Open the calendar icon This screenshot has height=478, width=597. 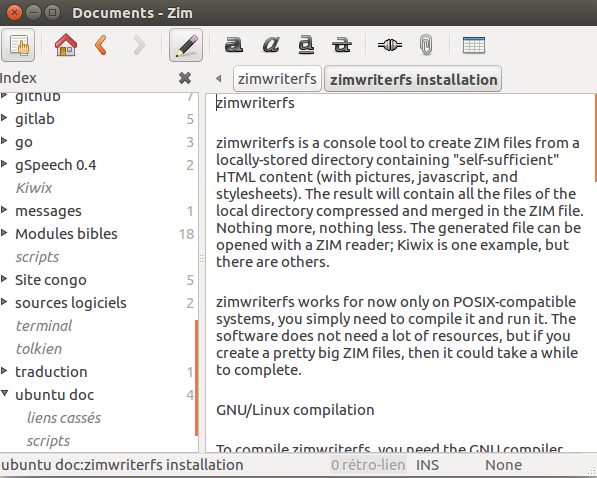coord(474,45)
